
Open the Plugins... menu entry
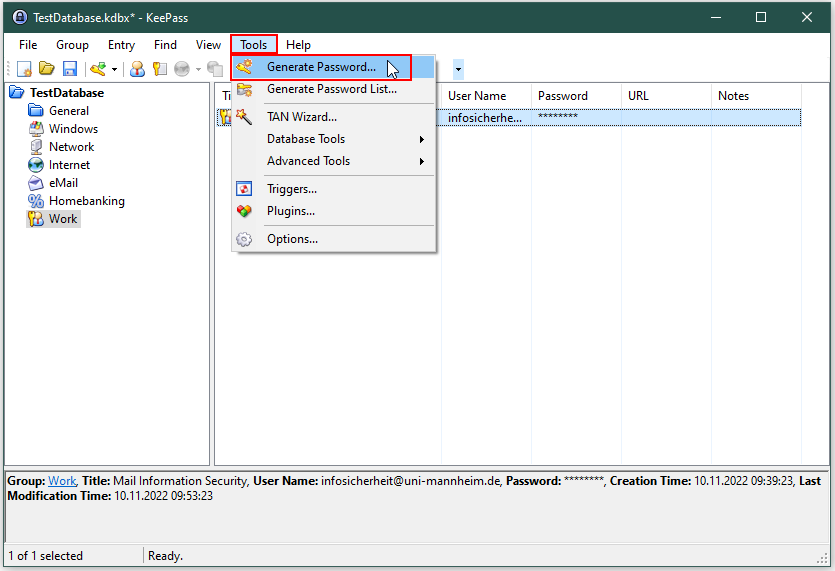pyautogui.click(x=334, y=211)
